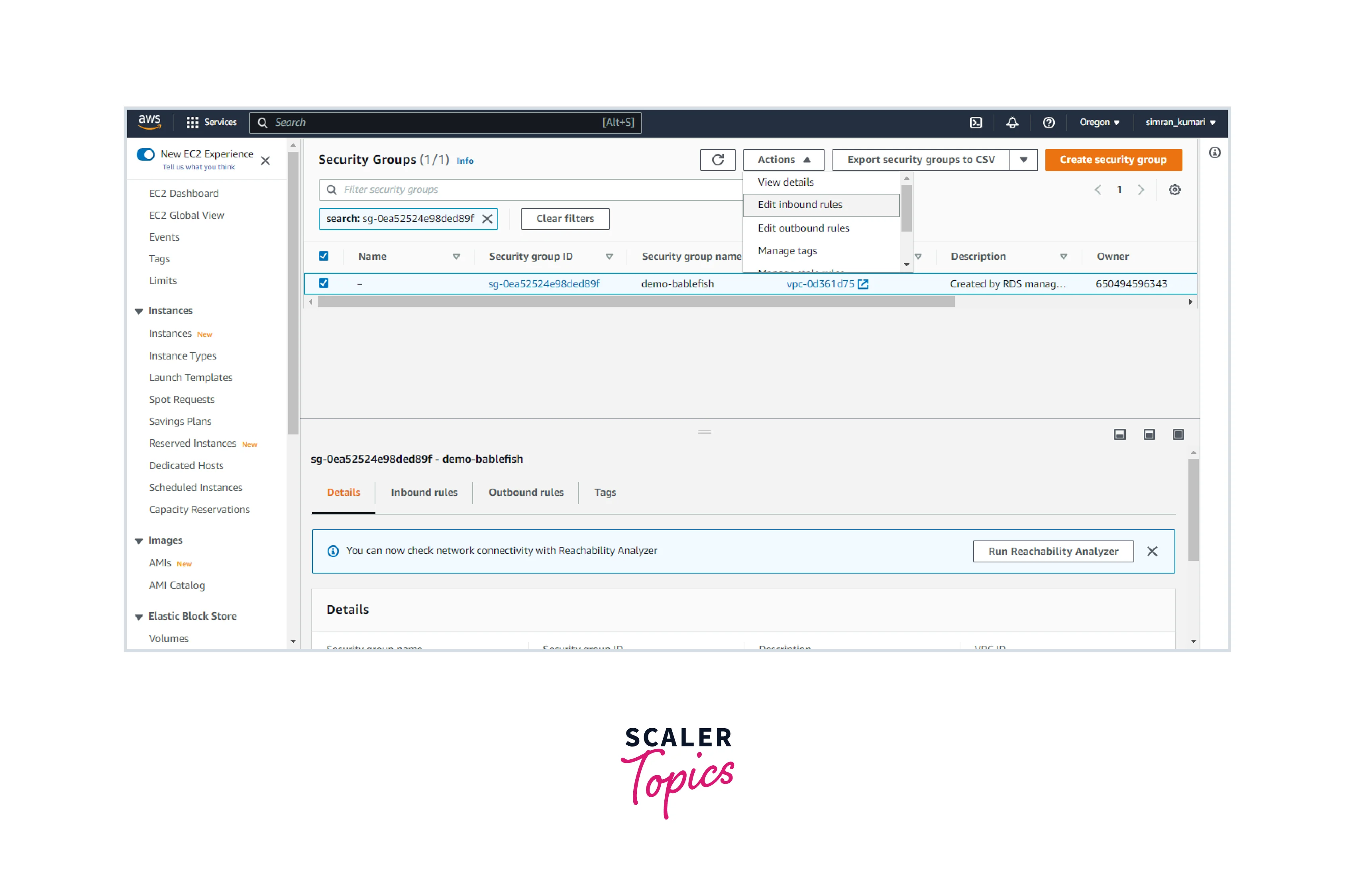Choose Edit inbound rules from Actions
1355x896 pixels.
click(x=800, y=205)
